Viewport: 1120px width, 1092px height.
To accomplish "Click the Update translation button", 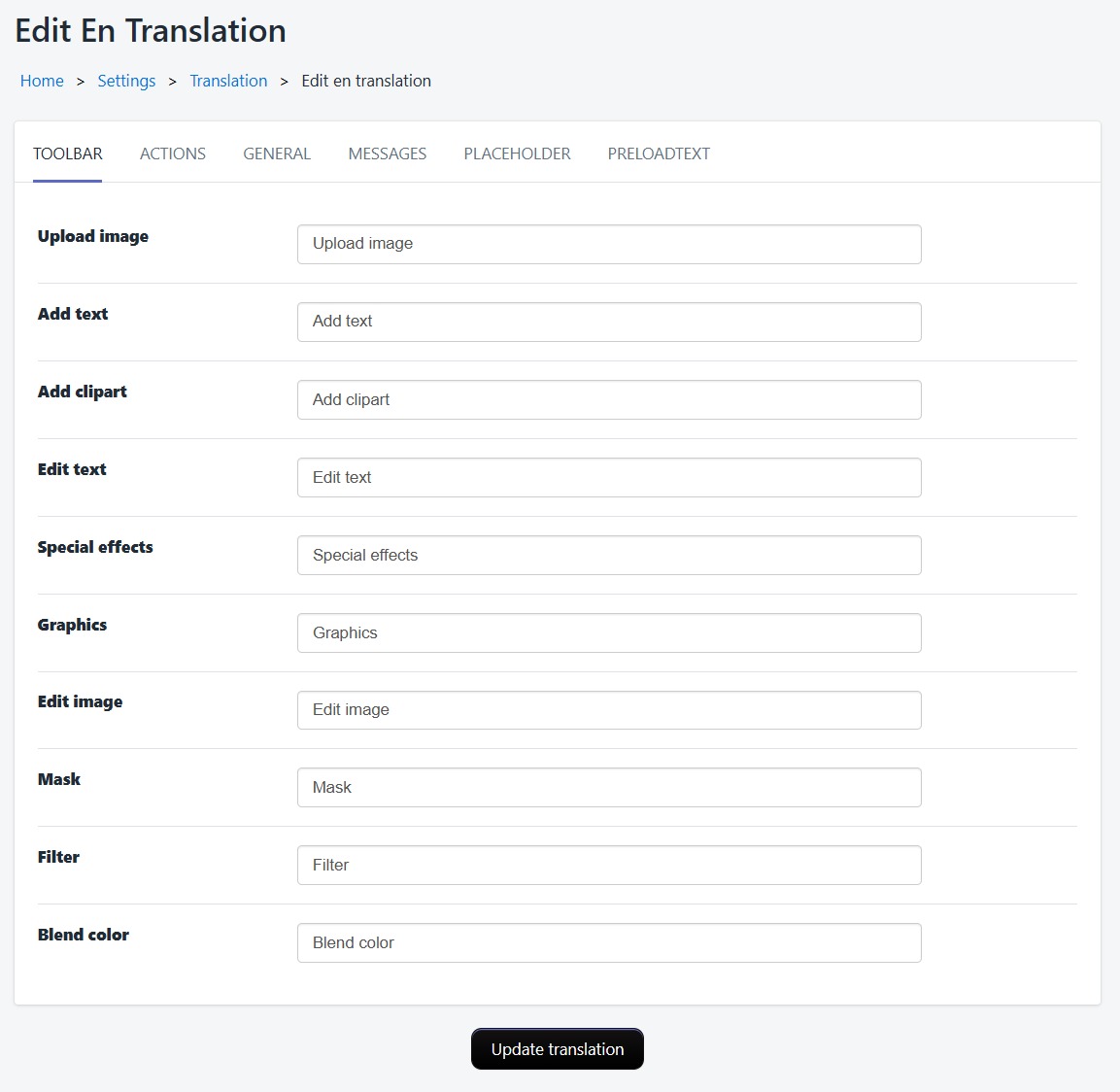I will tap(557, 1049).
